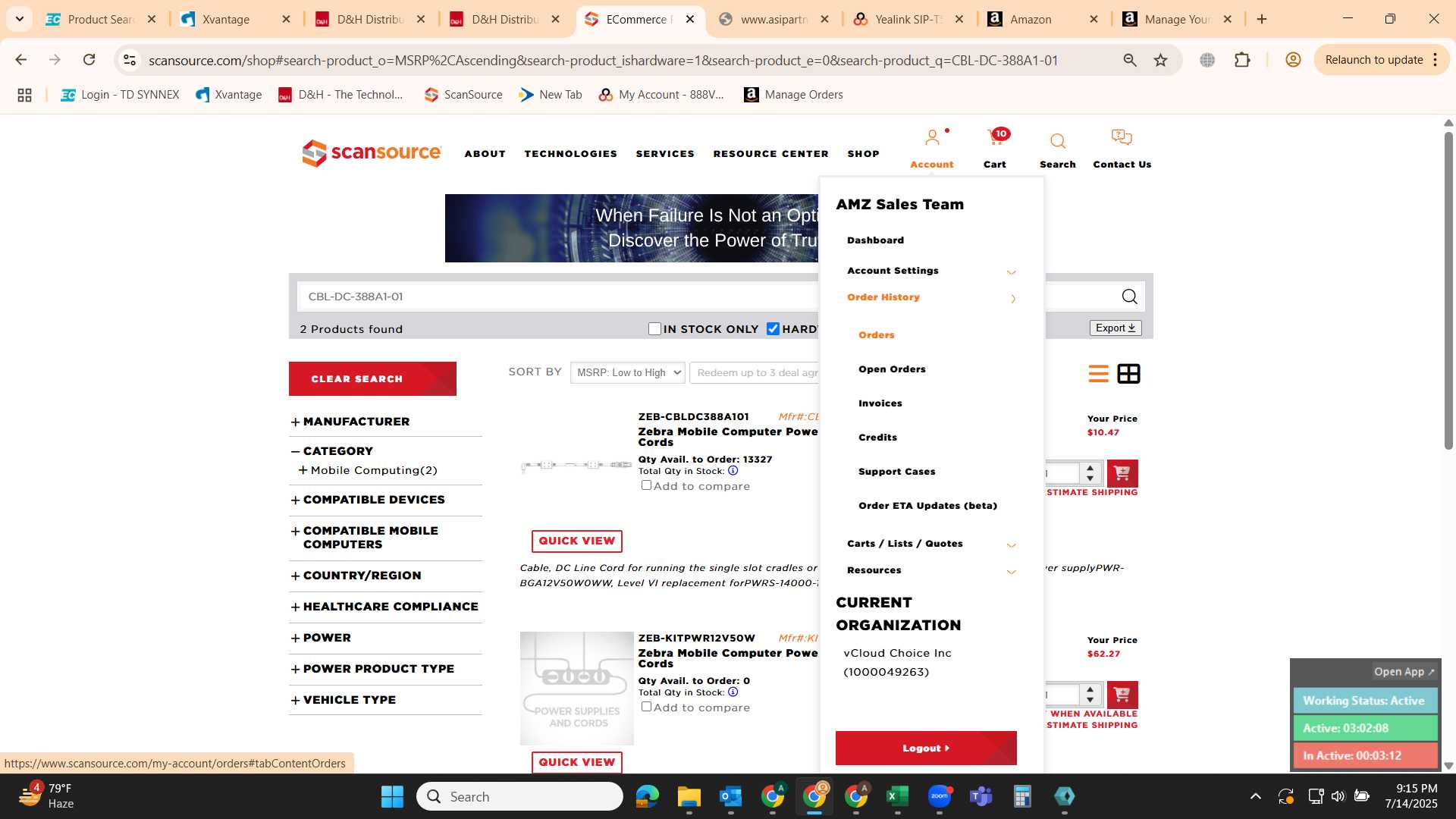Check Add to compare for ZEB-KITPWR12V50W
This screenshot has width=1456, height=819.
click(646, 706)
